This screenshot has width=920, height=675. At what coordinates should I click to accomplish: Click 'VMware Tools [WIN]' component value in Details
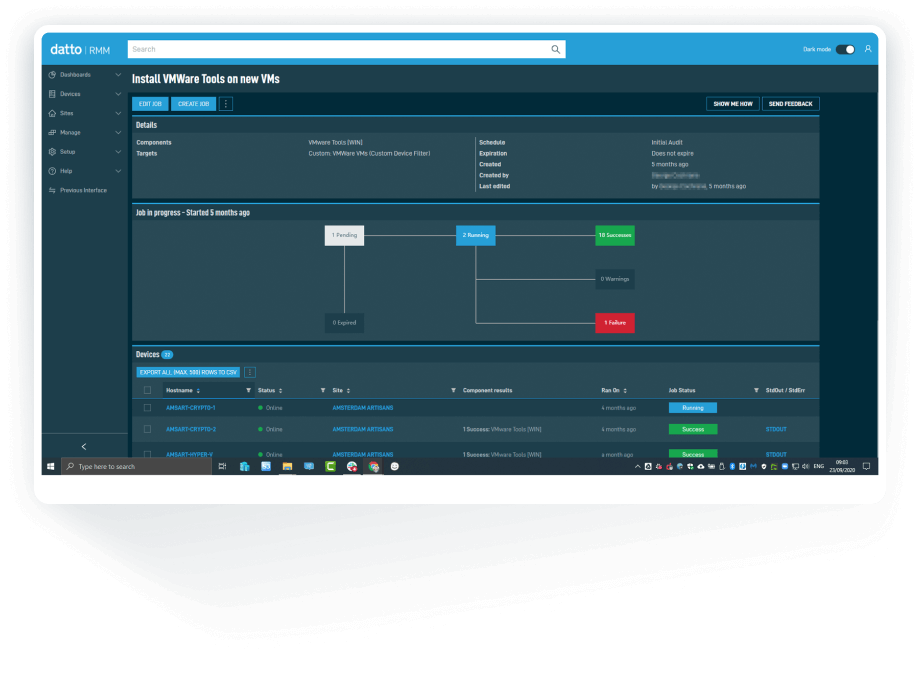click(x=336, y=143)
